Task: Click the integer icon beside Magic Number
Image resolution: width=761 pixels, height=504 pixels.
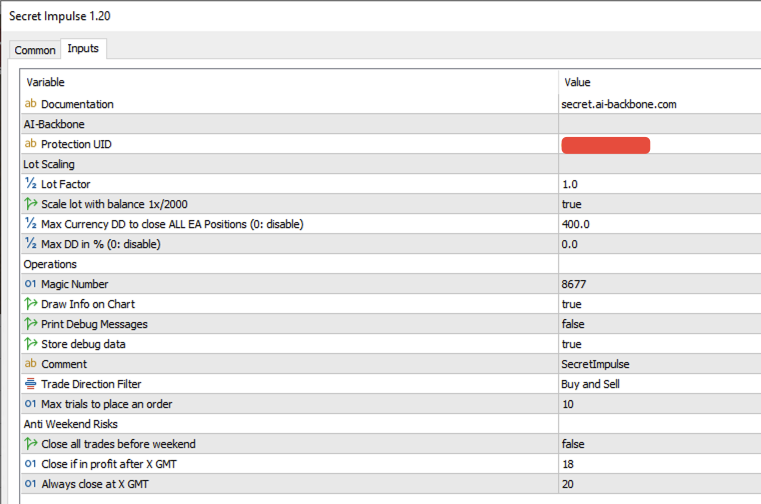Action: 30,284
